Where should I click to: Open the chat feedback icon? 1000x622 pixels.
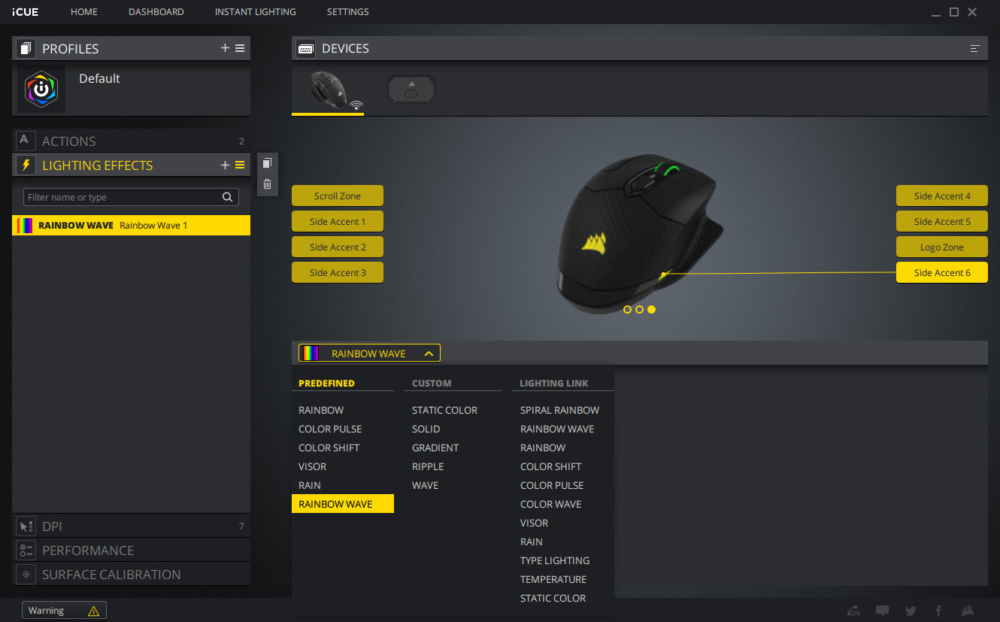[x=882, y=611]
